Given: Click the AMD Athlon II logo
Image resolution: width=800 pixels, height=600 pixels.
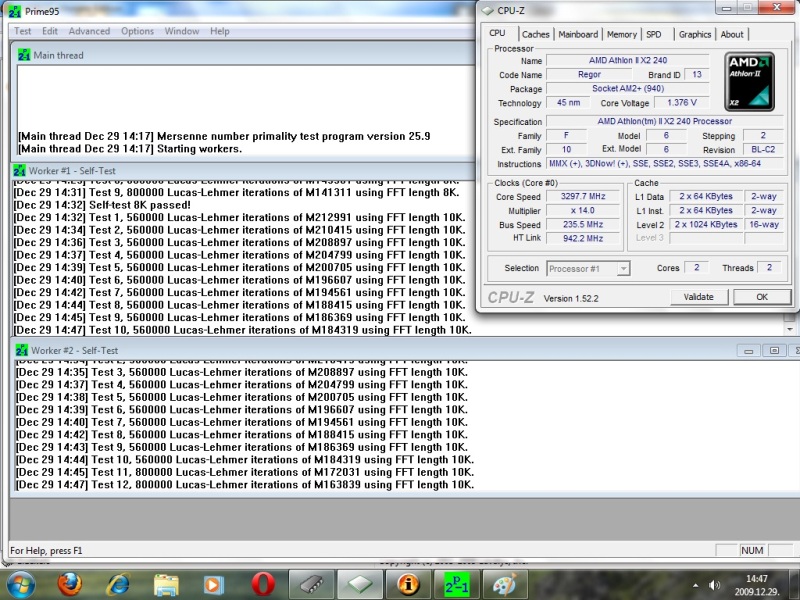Looking at the screenshot, I should (x=749, y=82).
